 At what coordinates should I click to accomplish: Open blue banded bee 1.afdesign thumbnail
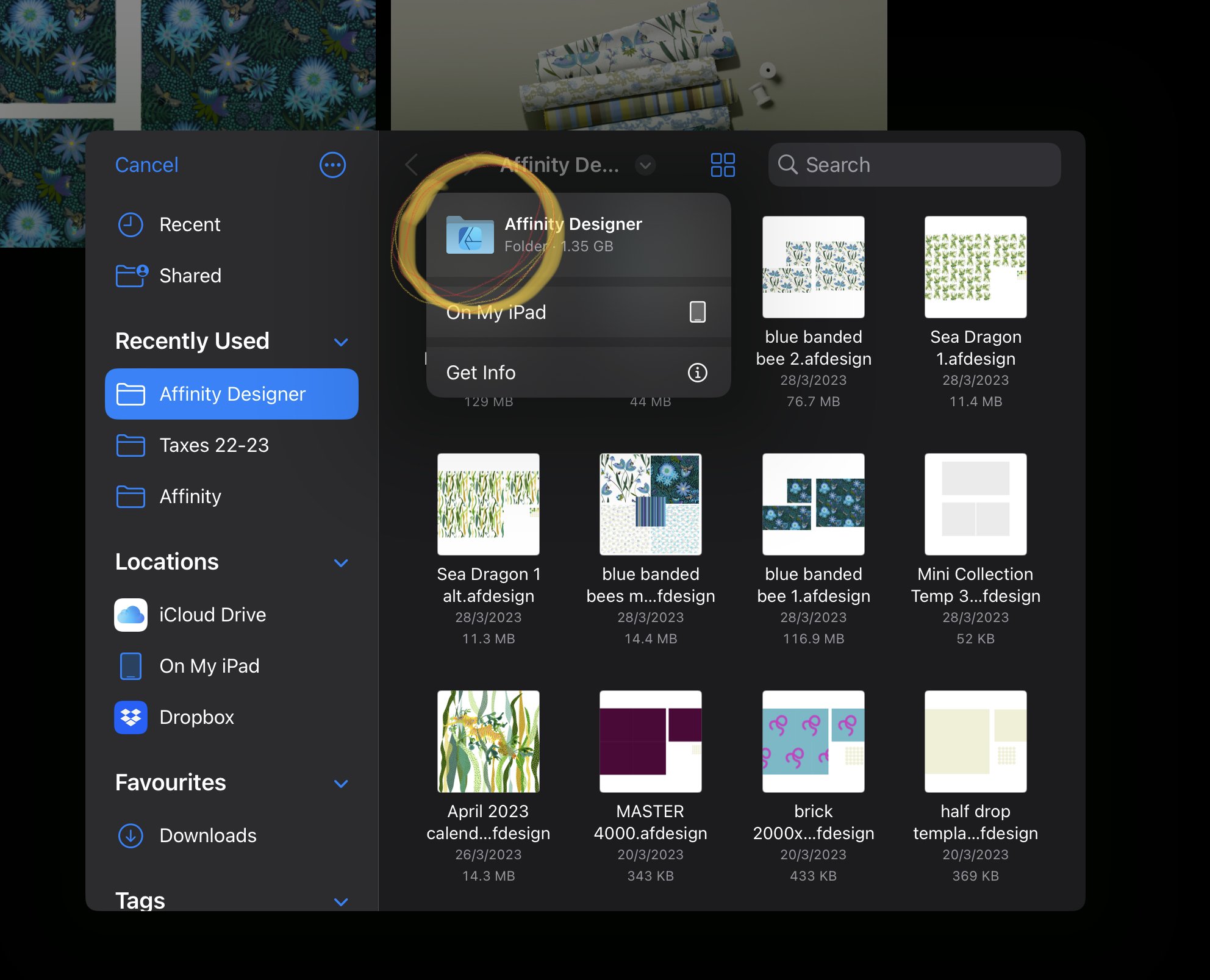point(813,504)
